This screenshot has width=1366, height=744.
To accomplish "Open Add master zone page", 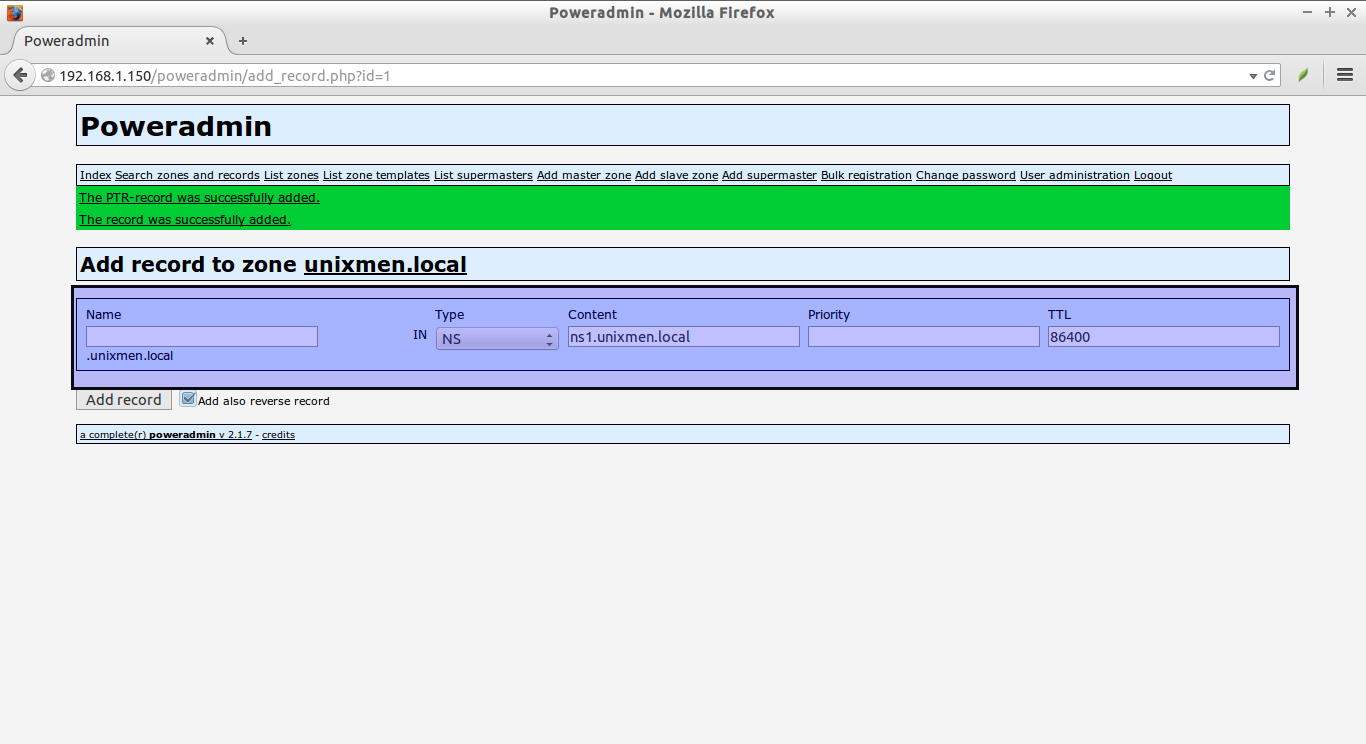I will click(x=584, y=175).
